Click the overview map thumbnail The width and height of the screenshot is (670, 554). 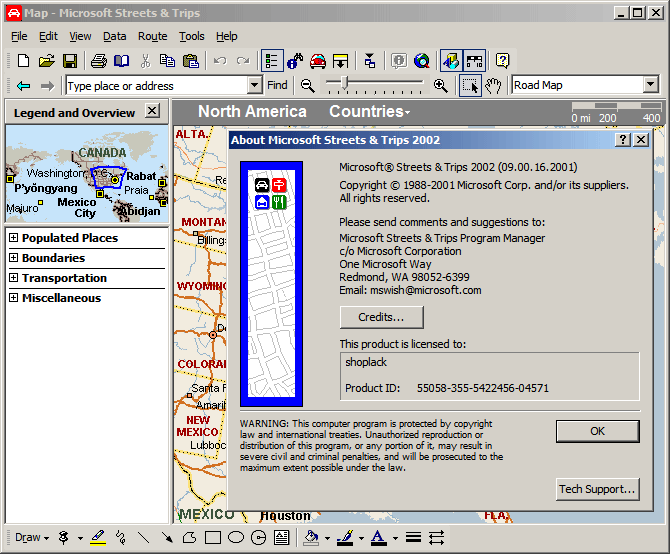[x=87, y=174]
